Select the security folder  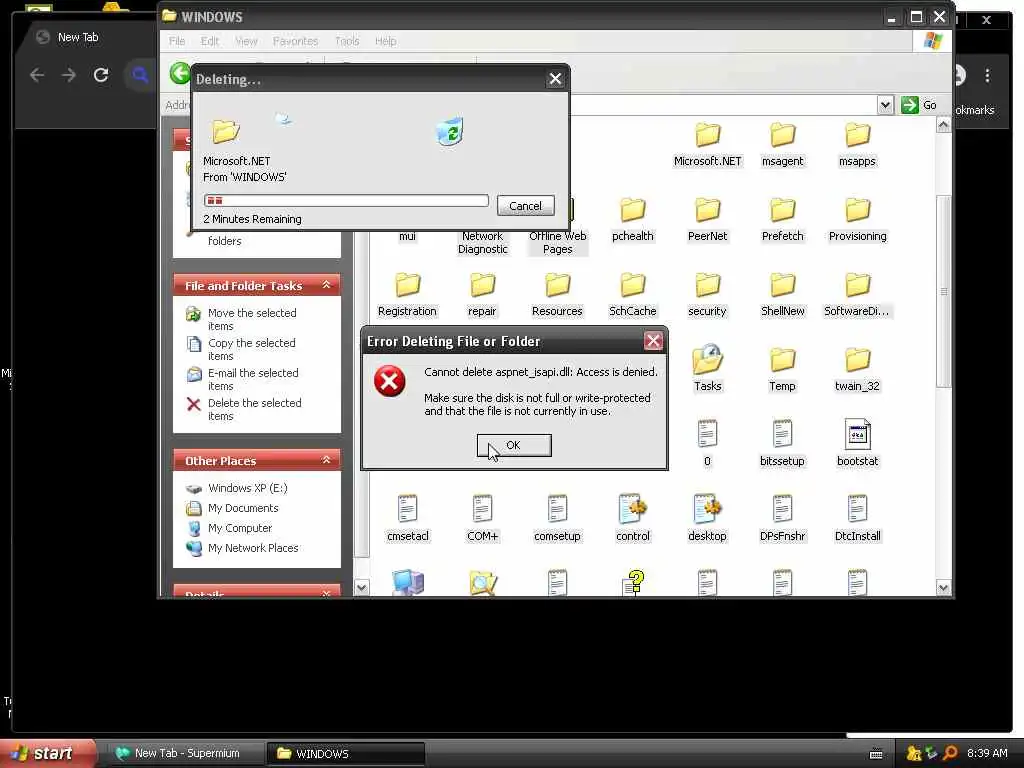(707, 295)
